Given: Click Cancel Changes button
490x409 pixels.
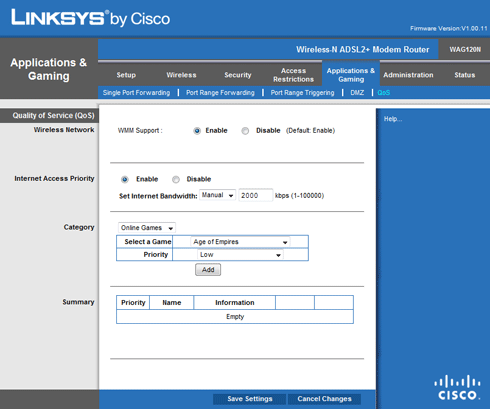Looking at the screenshot, I should pyautogui.click(x=324, y=399).
